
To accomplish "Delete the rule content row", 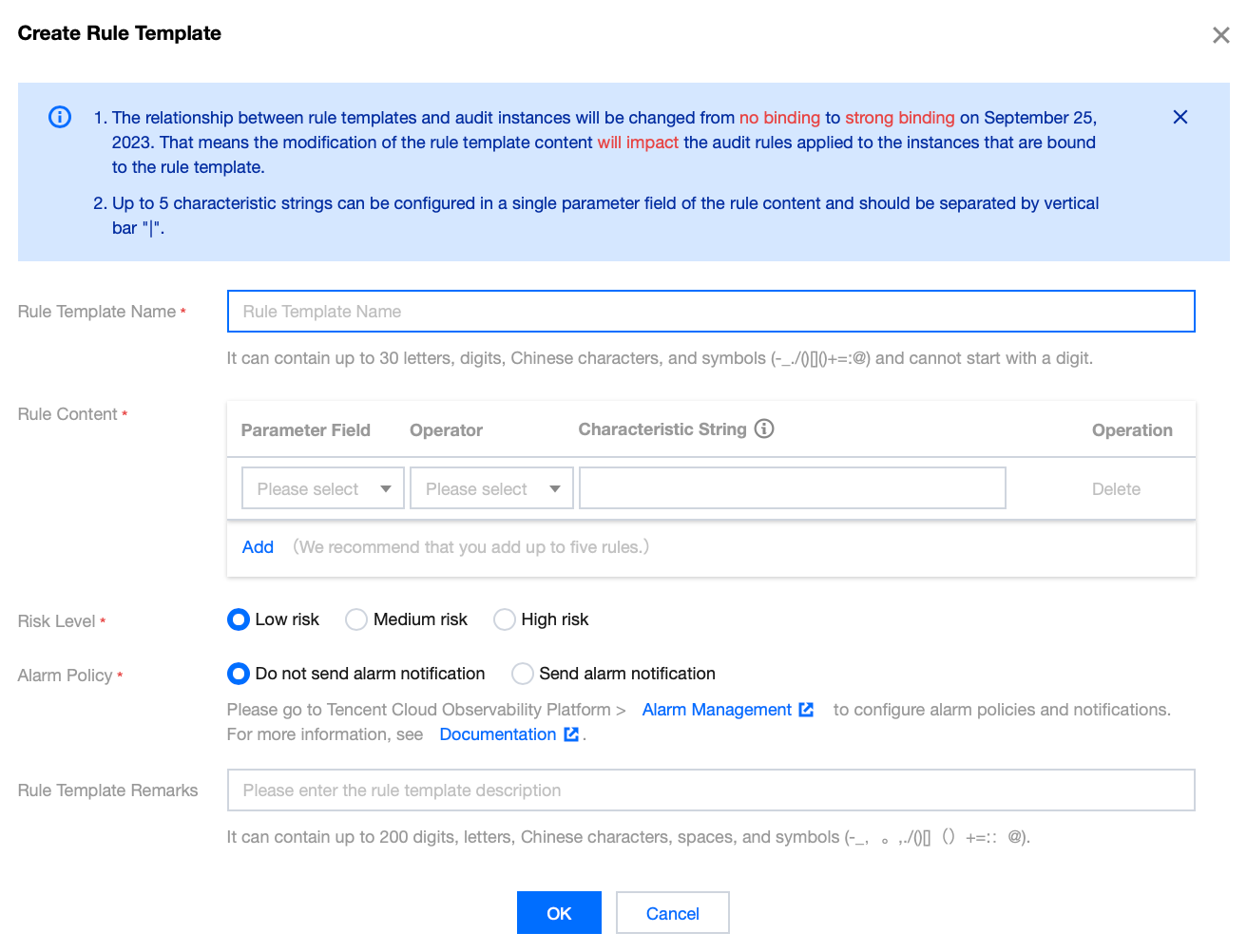I will point(1116,489).
